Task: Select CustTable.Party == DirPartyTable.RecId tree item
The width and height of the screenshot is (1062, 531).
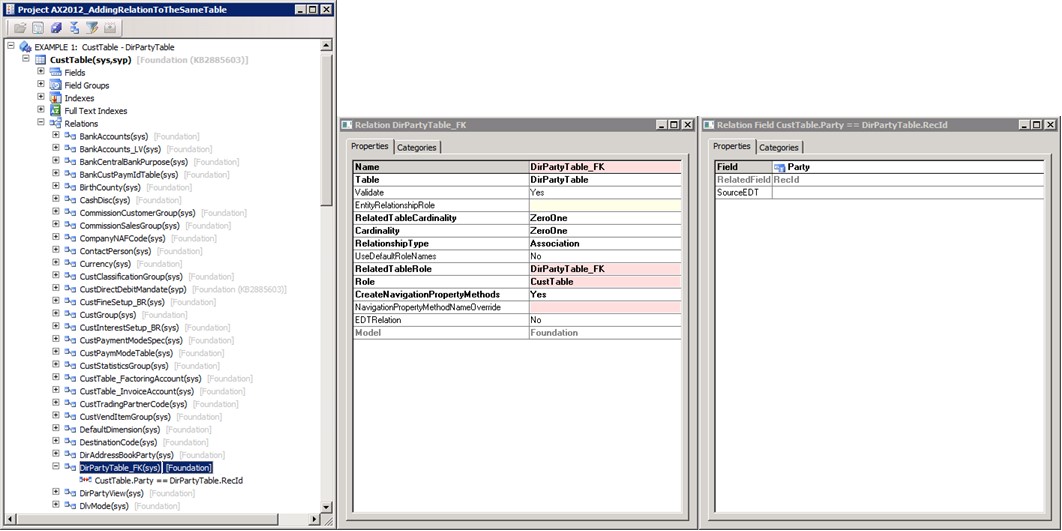Action: 168,481
